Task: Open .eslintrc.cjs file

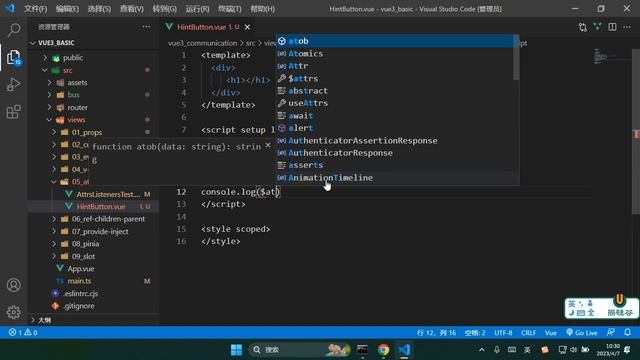Action: click(93, 293)
